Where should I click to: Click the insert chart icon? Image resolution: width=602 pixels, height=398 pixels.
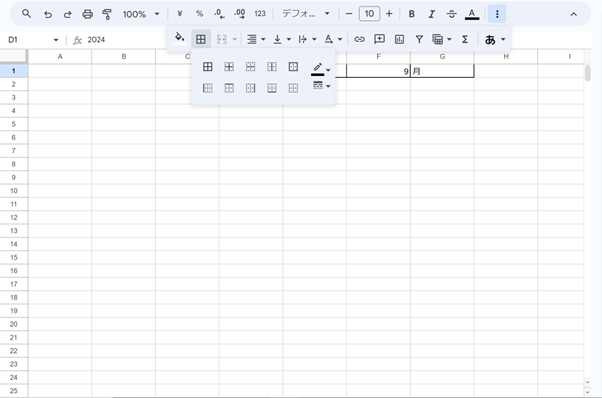[x=399, y=39]
